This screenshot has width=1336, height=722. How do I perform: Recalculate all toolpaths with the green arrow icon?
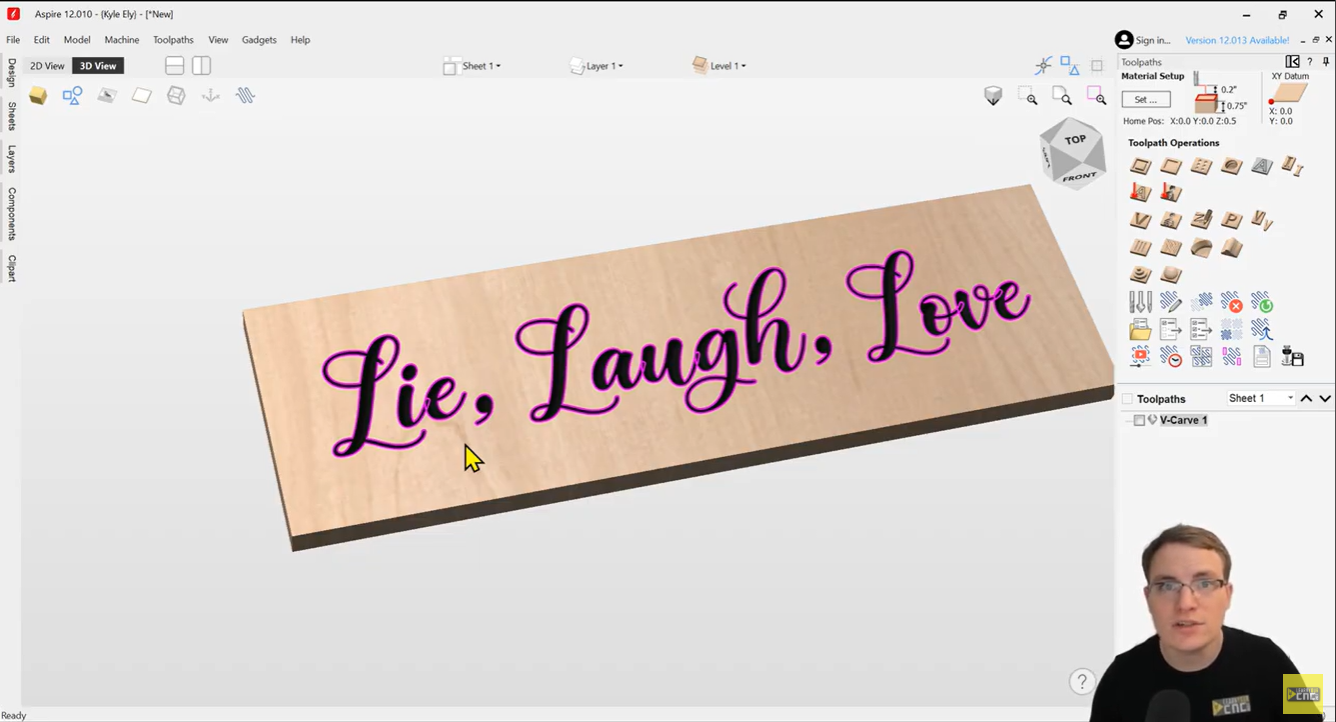(1262, 302)
